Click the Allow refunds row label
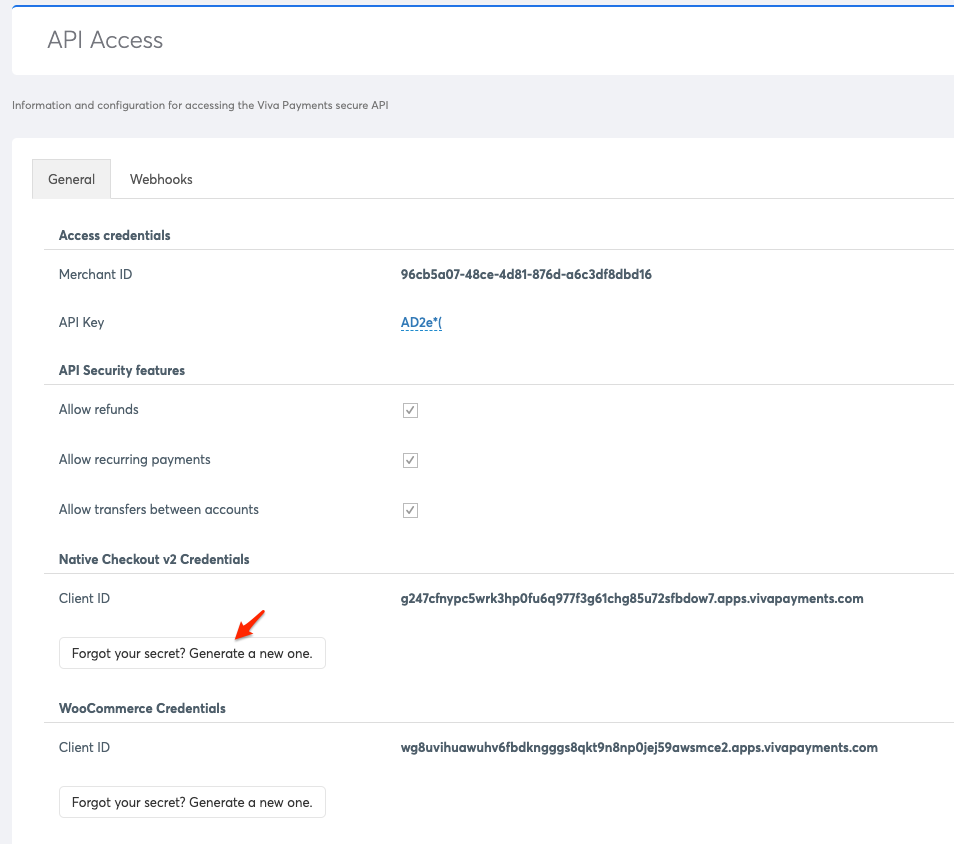Screen dimensions: 954x844 pos(98,410)
